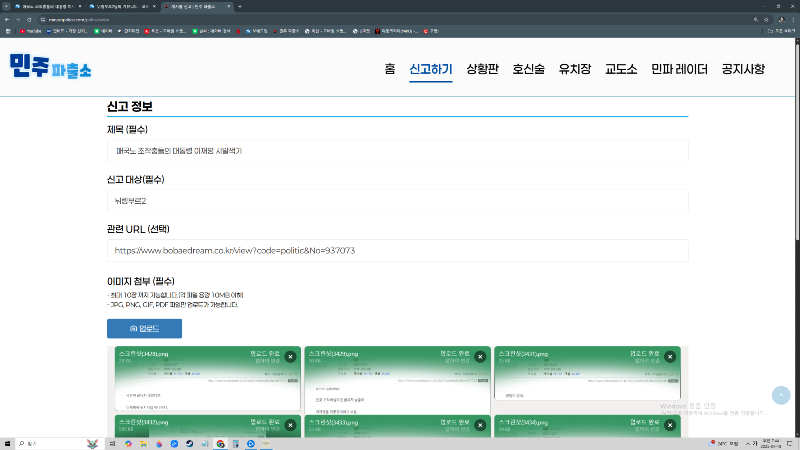Open the 홈 menu item
This screenshot has height=450, width=800.
click(x=389, y=69)
